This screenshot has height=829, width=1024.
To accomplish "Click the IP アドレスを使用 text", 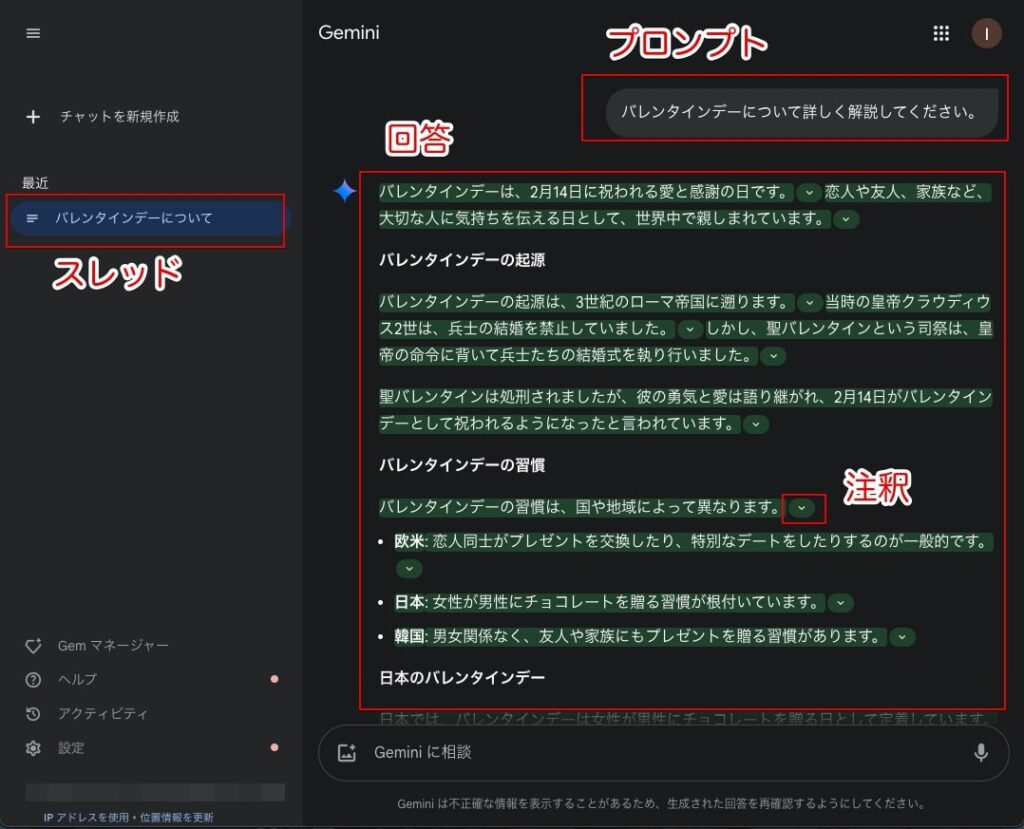I will [86, 817].
